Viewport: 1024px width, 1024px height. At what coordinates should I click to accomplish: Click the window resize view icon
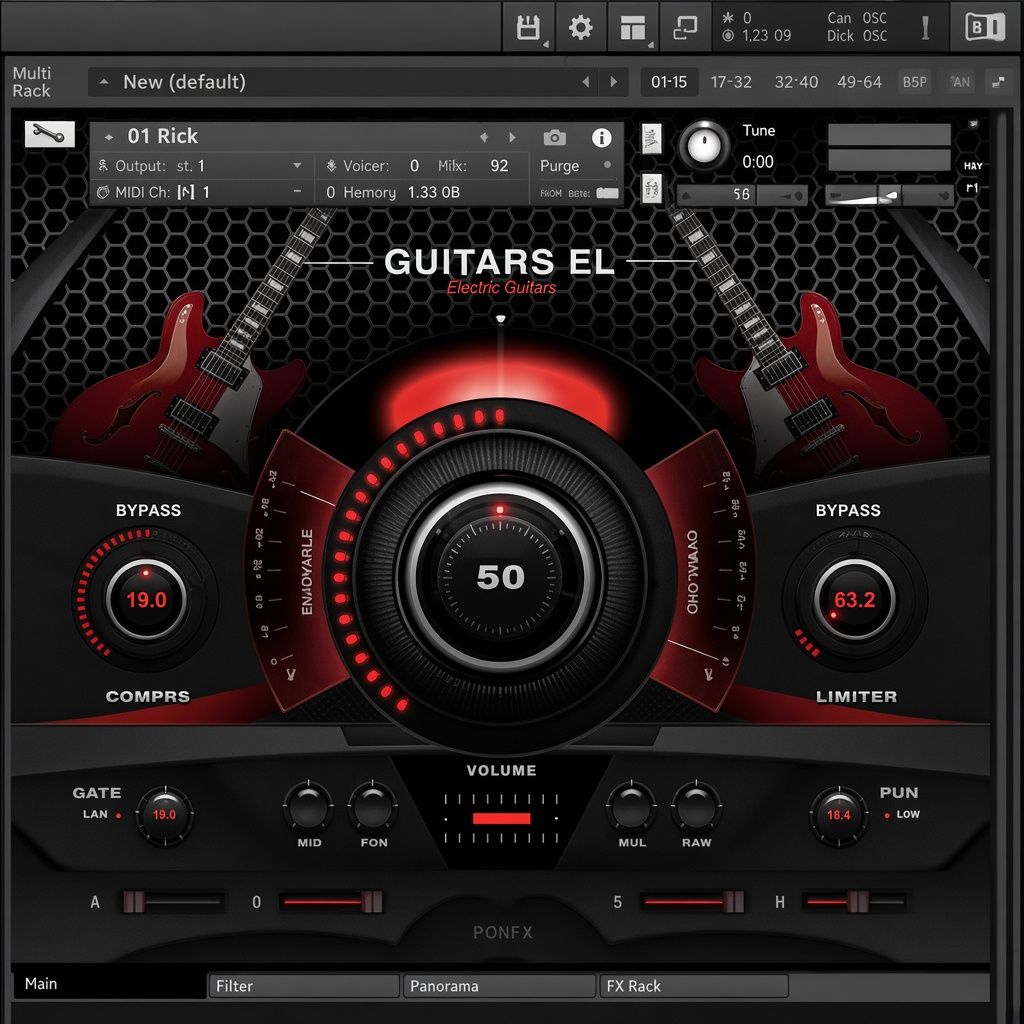click(x=685, y=27)
